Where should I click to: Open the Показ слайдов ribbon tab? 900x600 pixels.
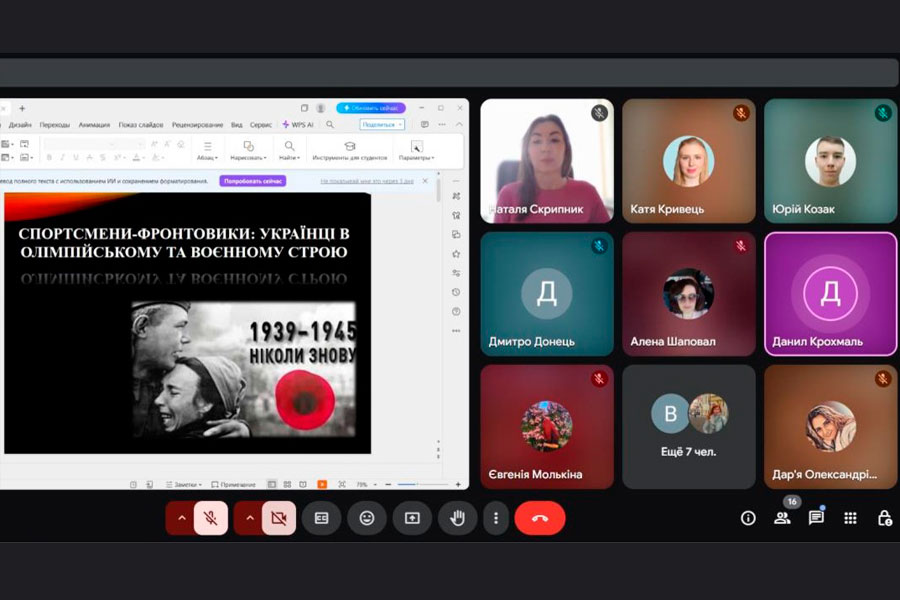(x=141, y=125)
